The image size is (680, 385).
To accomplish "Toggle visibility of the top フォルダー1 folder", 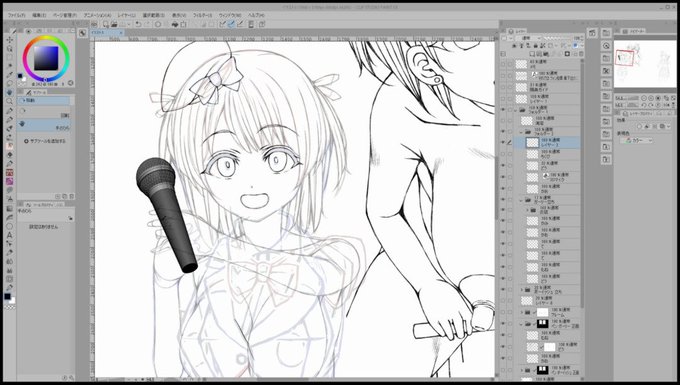I will [503, 110].
